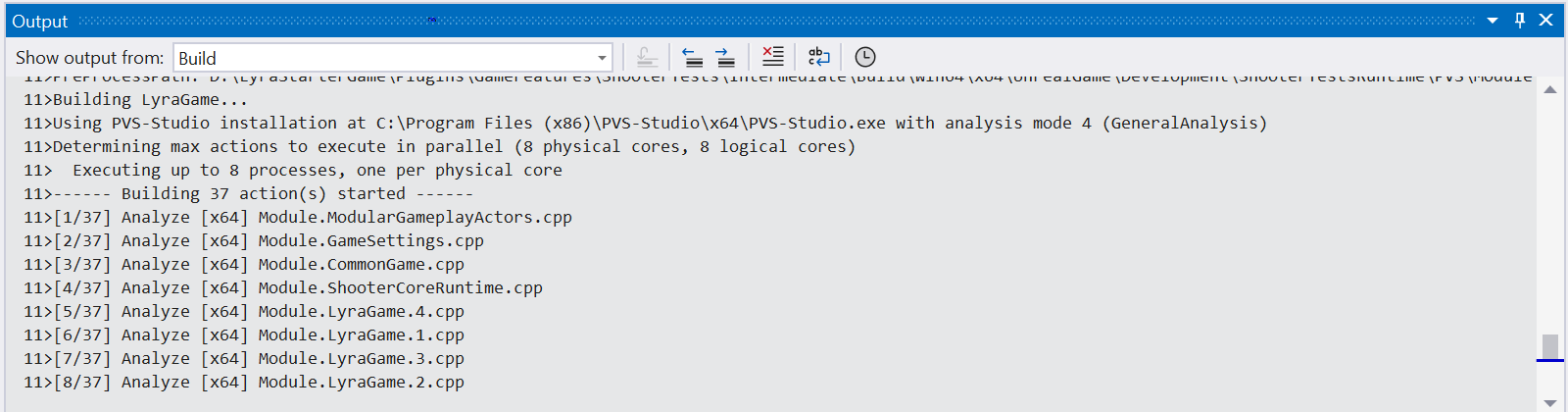Go to previous message in output
This screenshot has width=1568, height=412.
point(693,57)
